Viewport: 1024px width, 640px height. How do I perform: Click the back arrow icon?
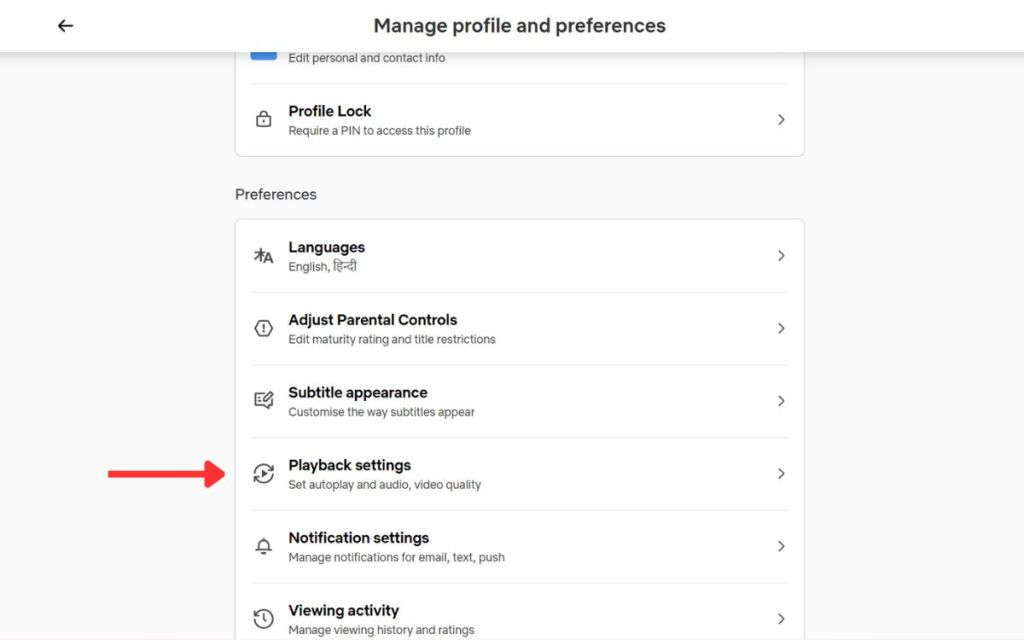[66, 26]
